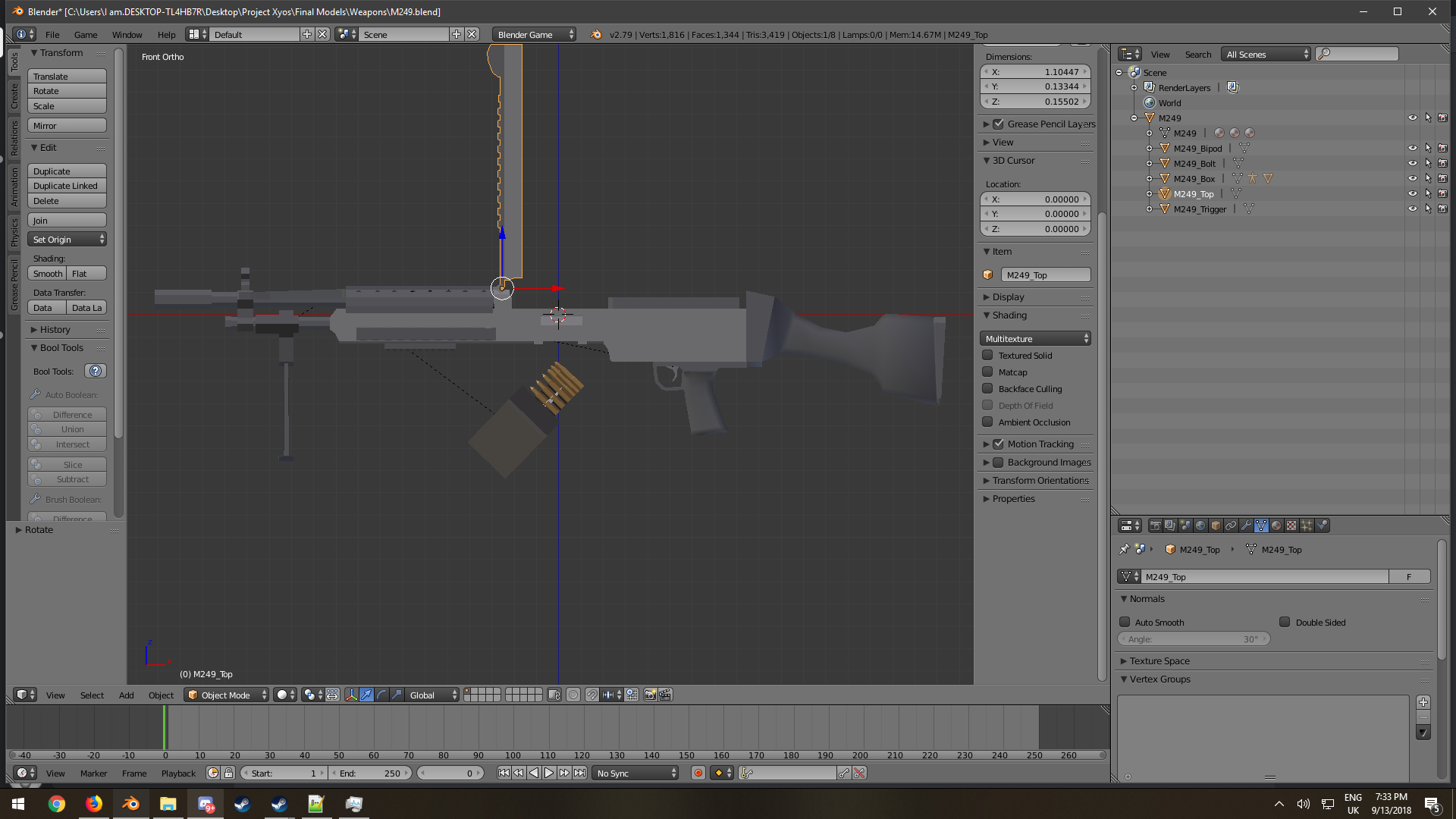The height and width of the screenshot is (819, 1456).
Task: Click the snap magnet icon in viewport header
Action: (592, 695)
